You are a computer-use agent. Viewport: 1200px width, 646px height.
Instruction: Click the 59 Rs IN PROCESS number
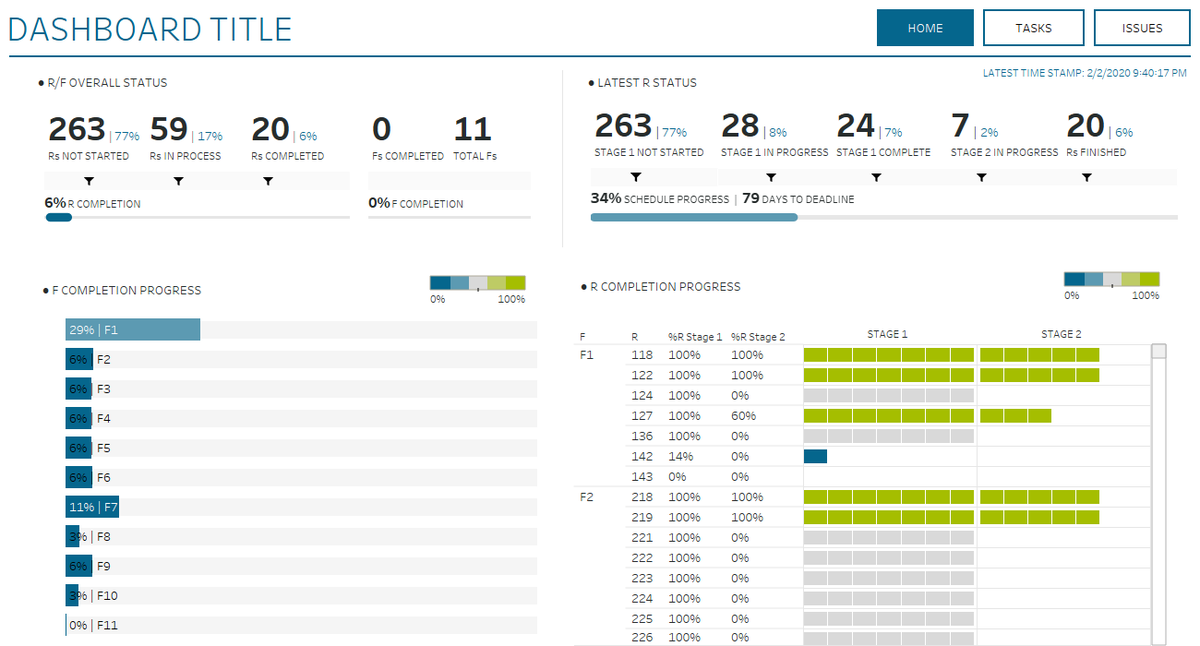(169, 130)
